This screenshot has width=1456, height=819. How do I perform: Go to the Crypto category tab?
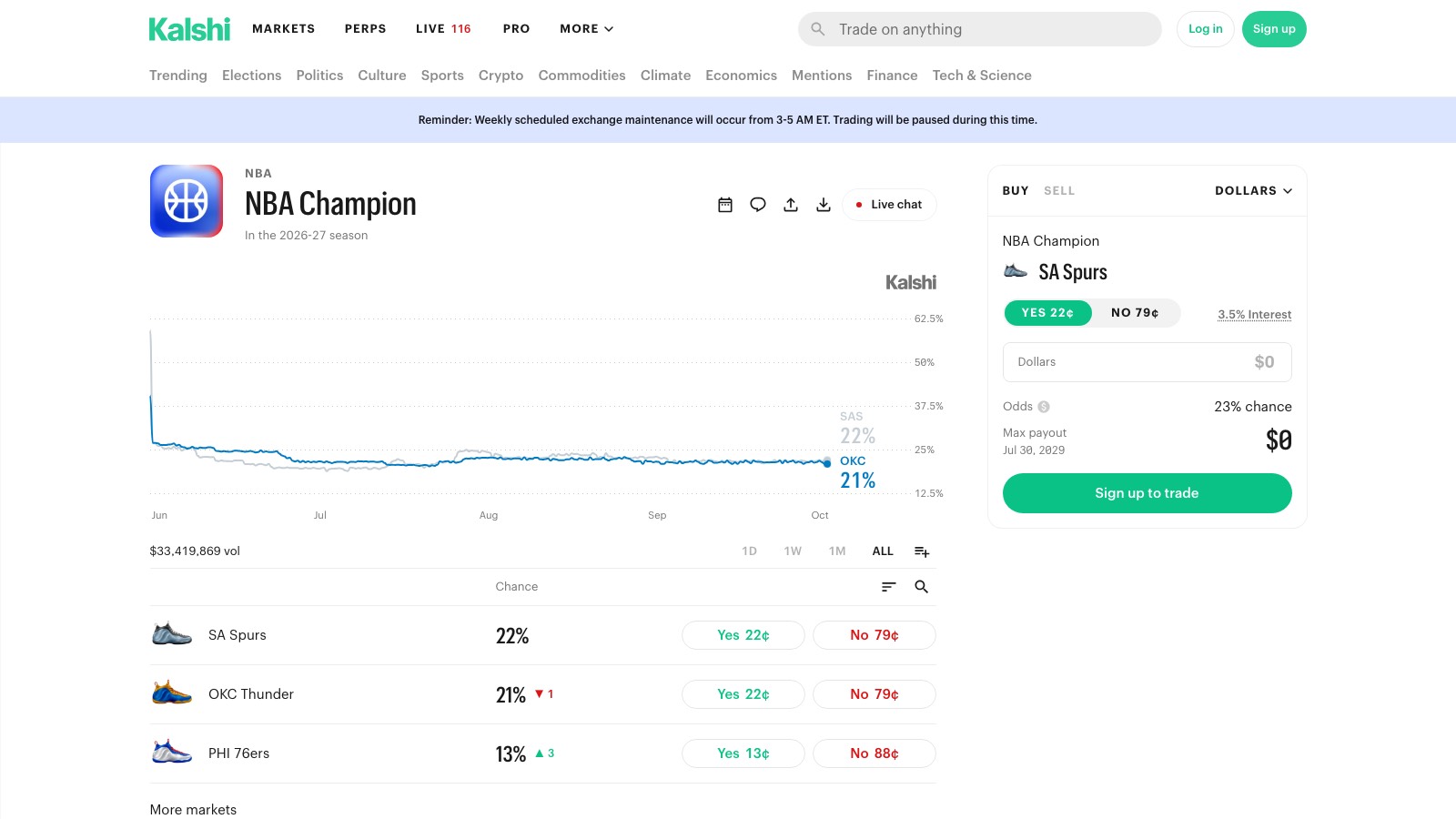pyautogui.click(x=500, y=76)
